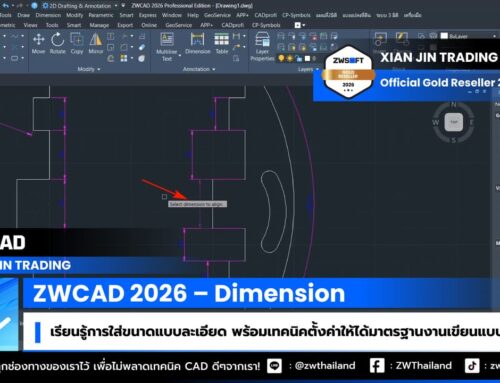This screenshot has height=383, width=500.
Task: Open the Window menu
Action: pyautogui.click(x=172, y=15)
